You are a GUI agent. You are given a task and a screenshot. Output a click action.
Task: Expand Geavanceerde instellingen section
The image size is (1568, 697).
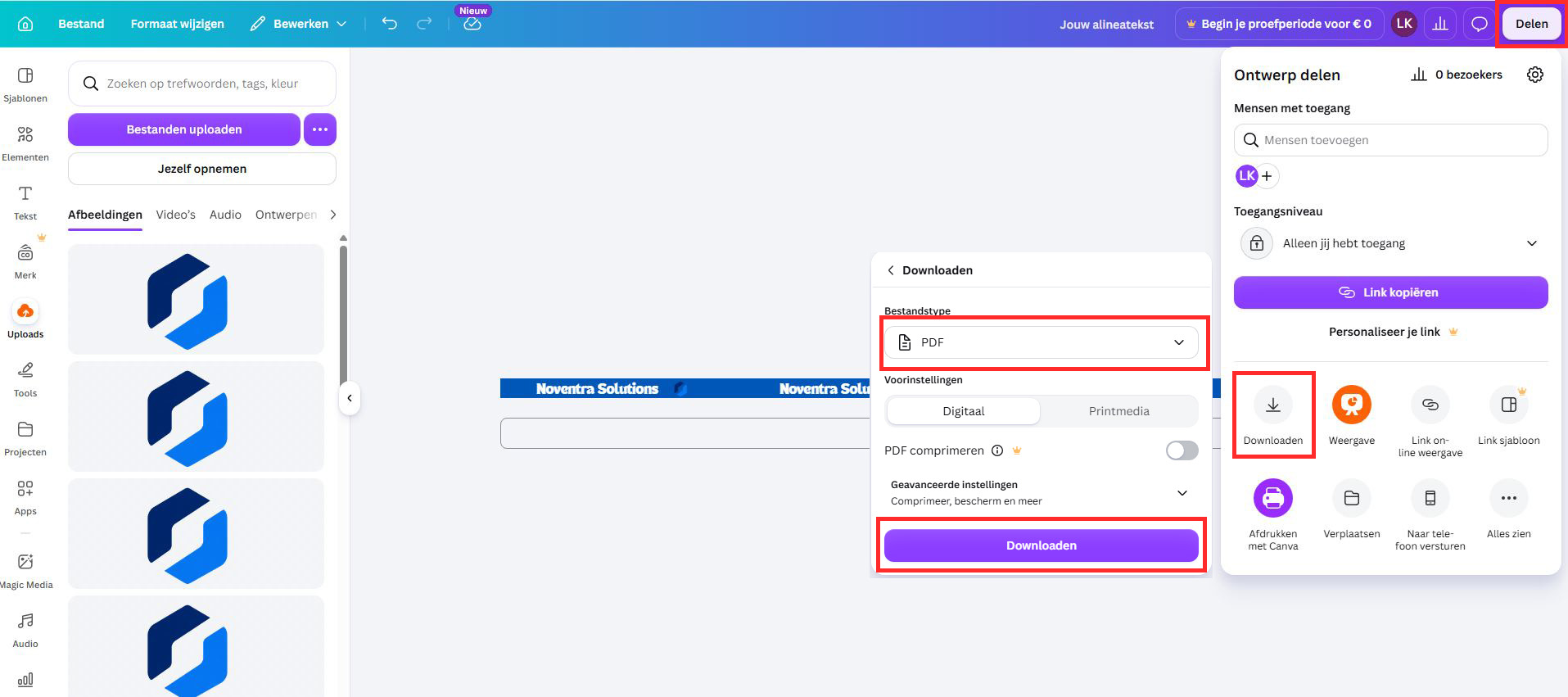pos(1041,493)
